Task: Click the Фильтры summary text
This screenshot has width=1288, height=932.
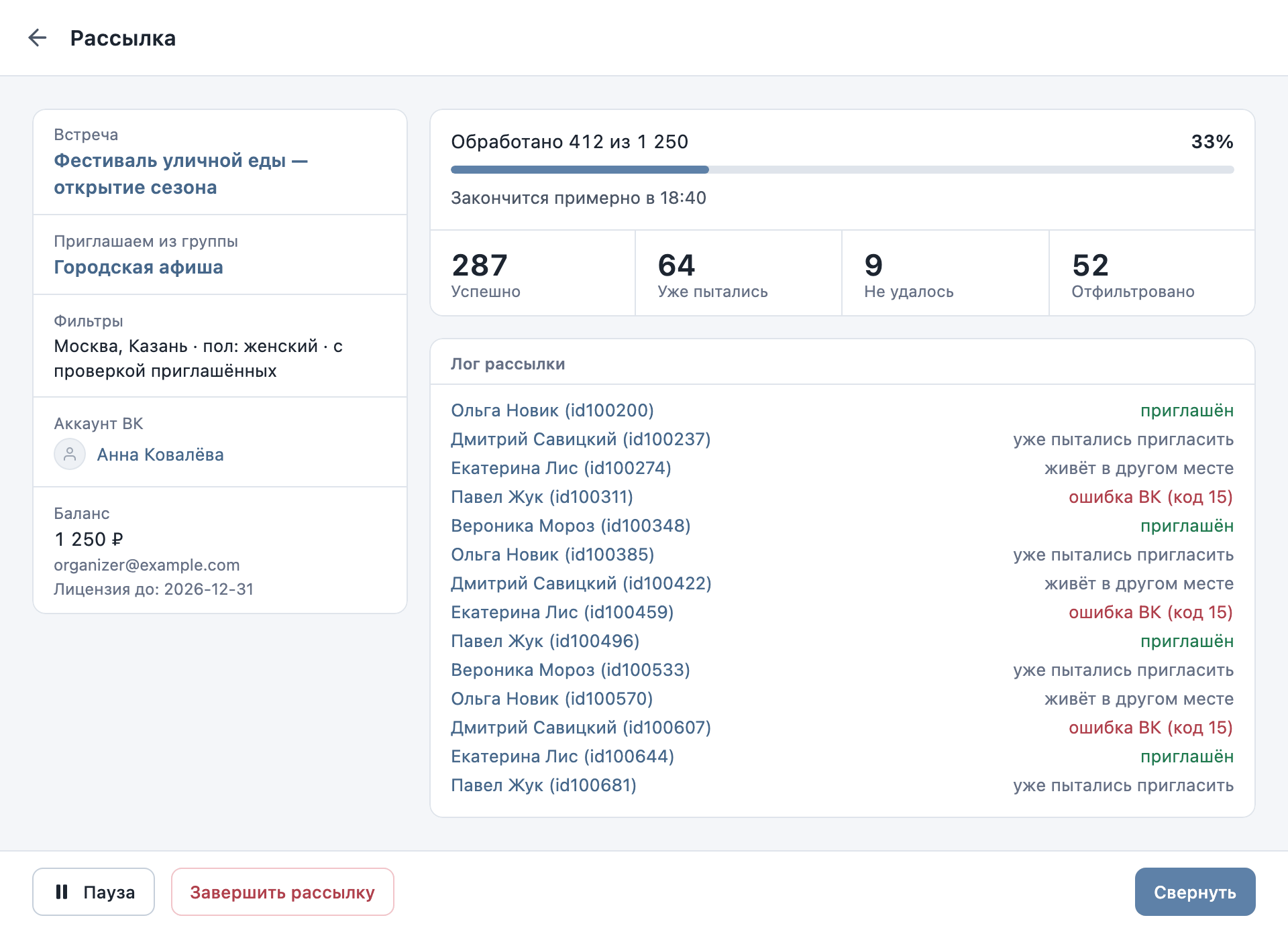Action: point(198,359)
